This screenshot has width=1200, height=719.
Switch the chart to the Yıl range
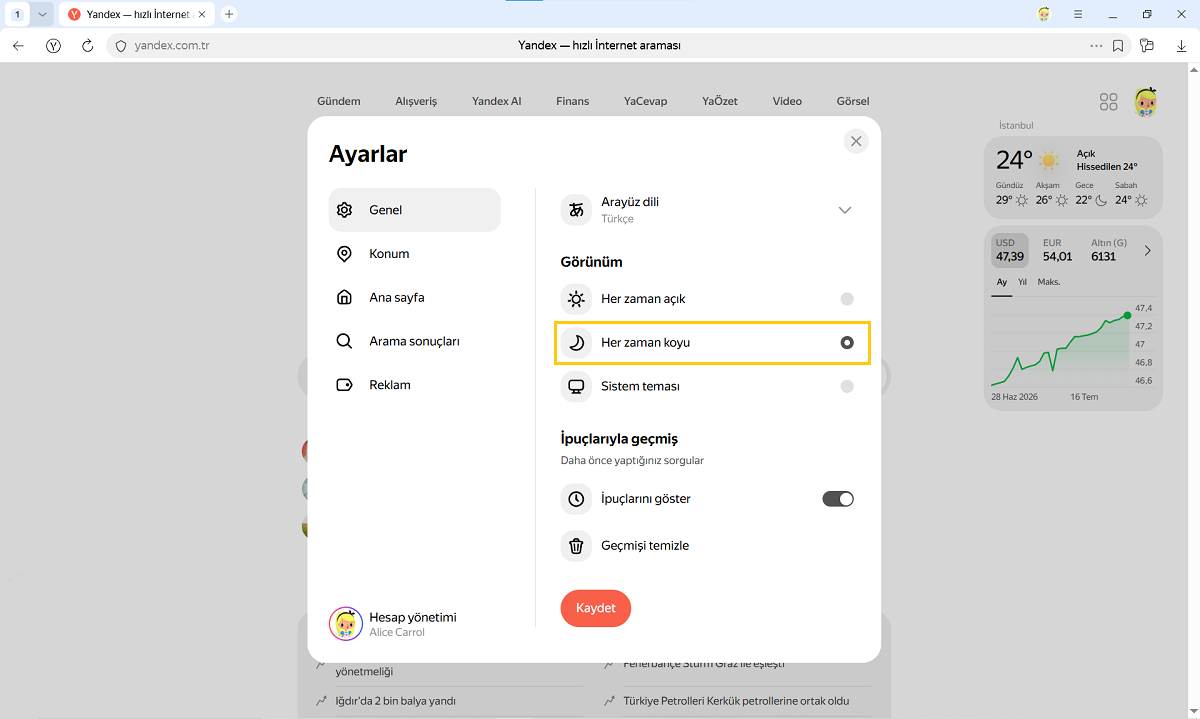pyautogui.click(x=1022, y=282)
